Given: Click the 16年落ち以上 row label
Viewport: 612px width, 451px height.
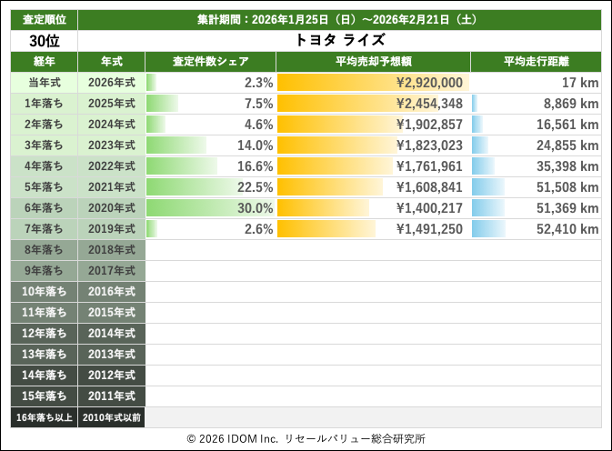Looking at the screenshot, I should pos(43,417).
